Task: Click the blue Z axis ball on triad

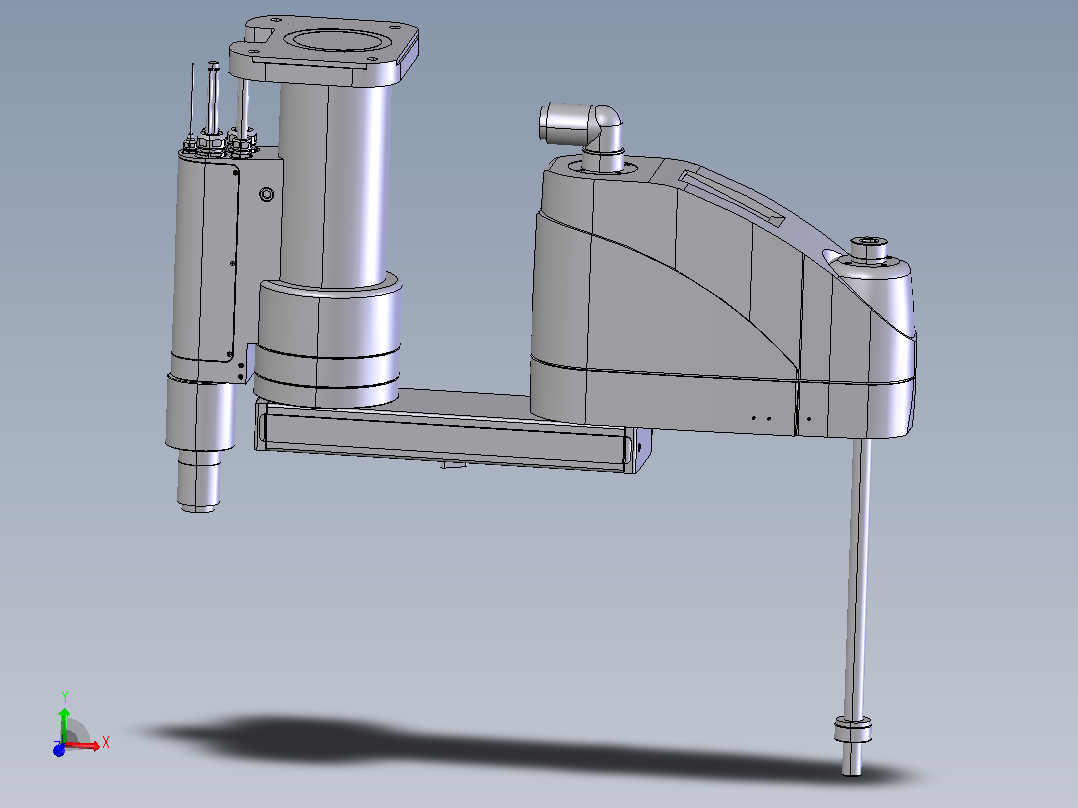Action: (59, 750)
